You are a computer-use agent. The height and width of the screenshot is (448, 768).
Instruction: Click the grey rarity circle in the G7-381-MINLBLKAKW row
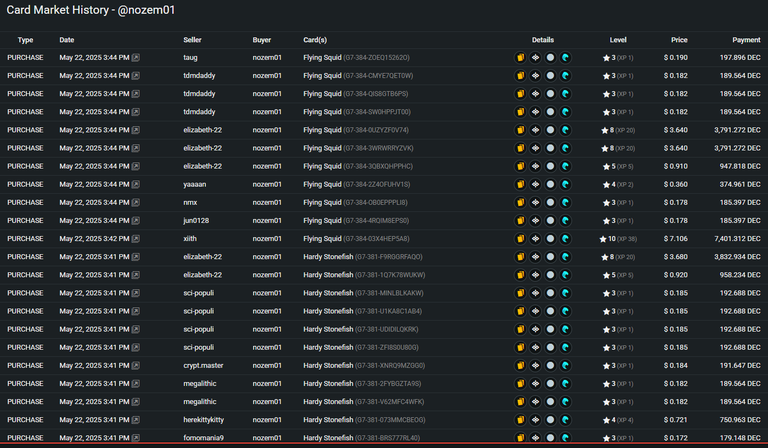point(551,293)
